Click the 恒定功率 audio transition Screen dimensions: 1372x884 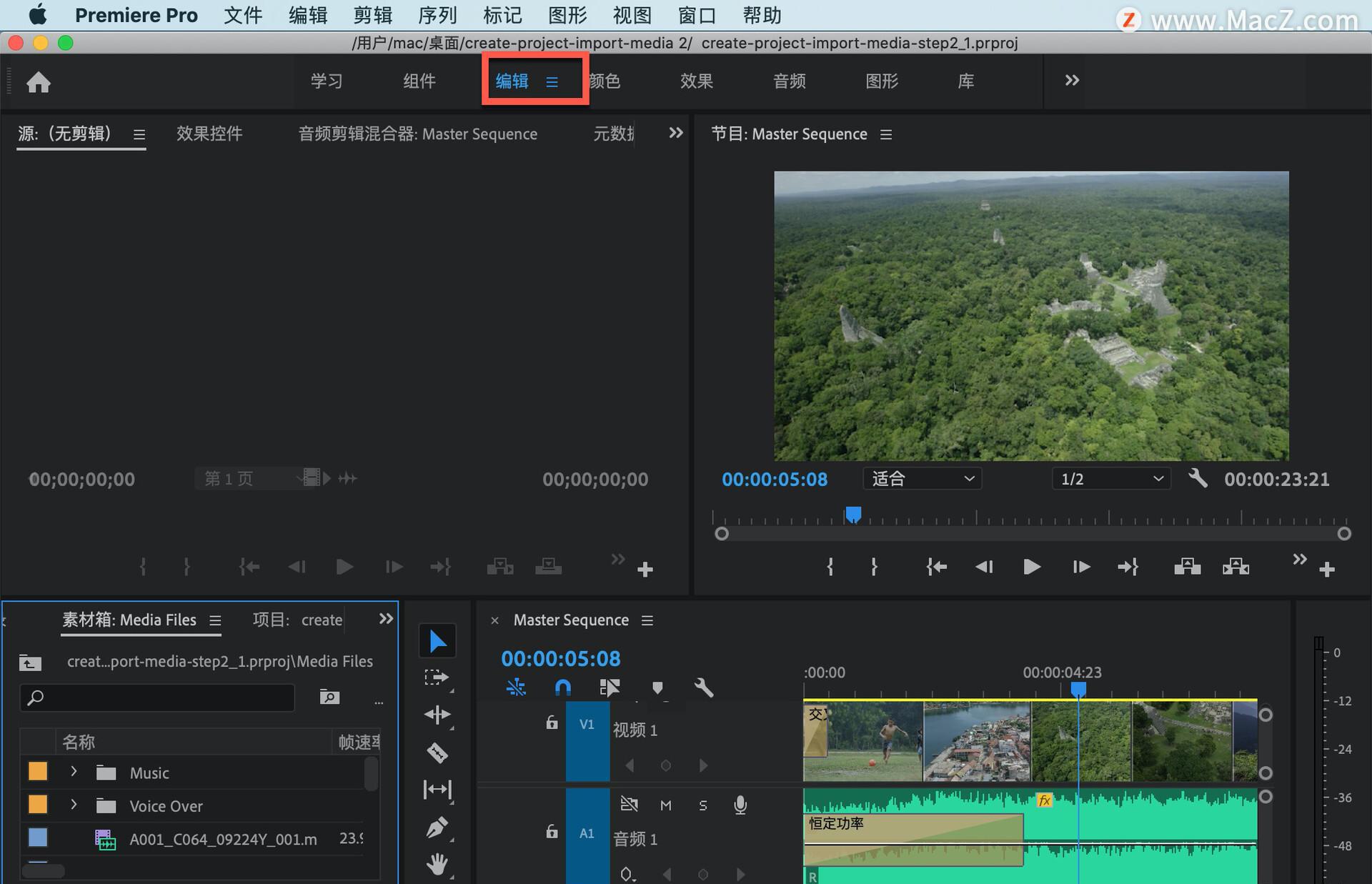tap(913, 840)
